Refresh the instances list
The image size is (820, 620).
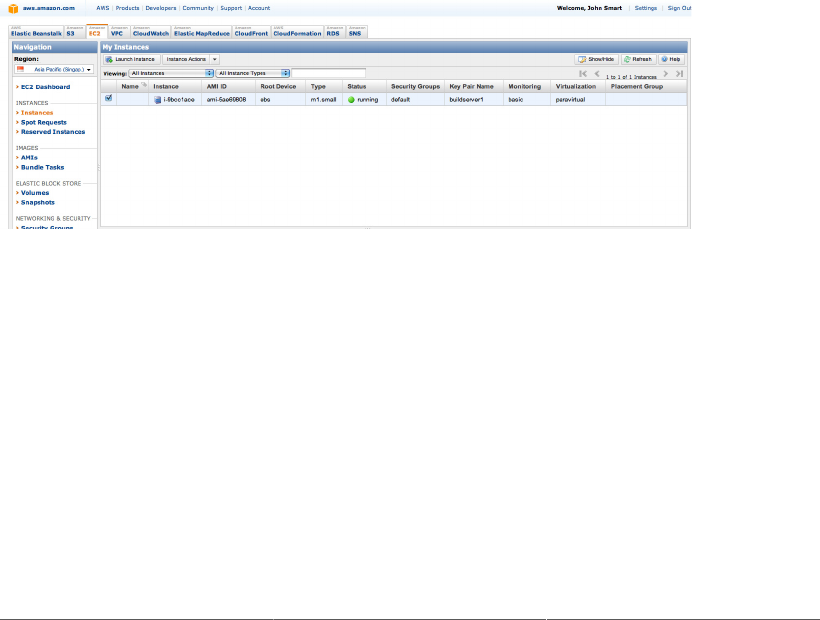[x=639, y=60]
